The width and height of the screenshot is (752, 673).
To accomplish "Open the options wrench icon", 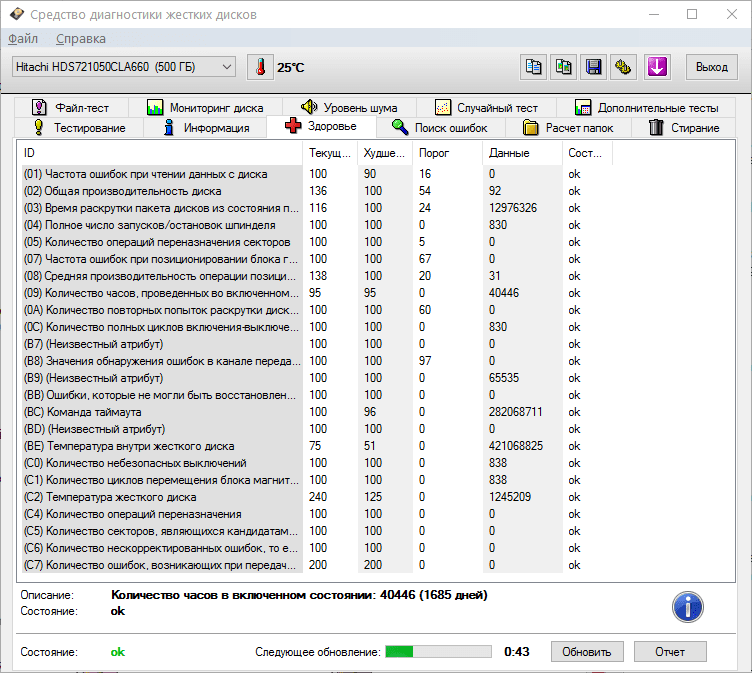I will click(x=623, y=67).
